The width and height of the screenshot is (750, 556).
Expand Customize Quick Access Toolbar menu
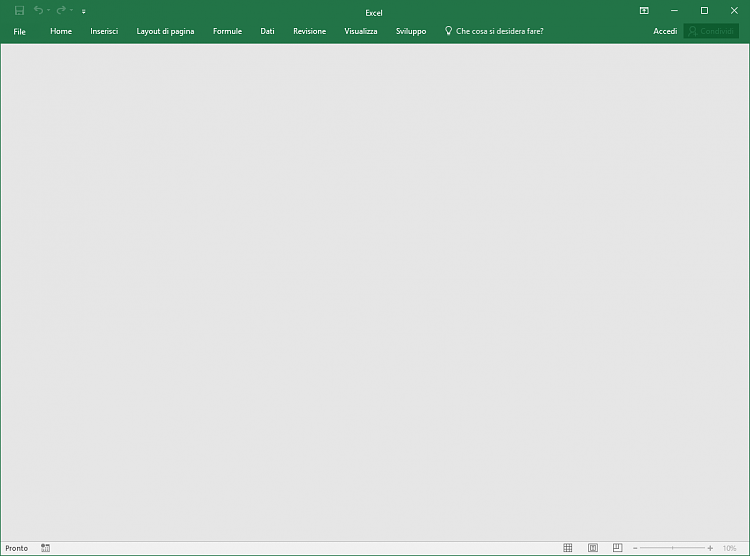pyautogui.click(x=84, y=11)
